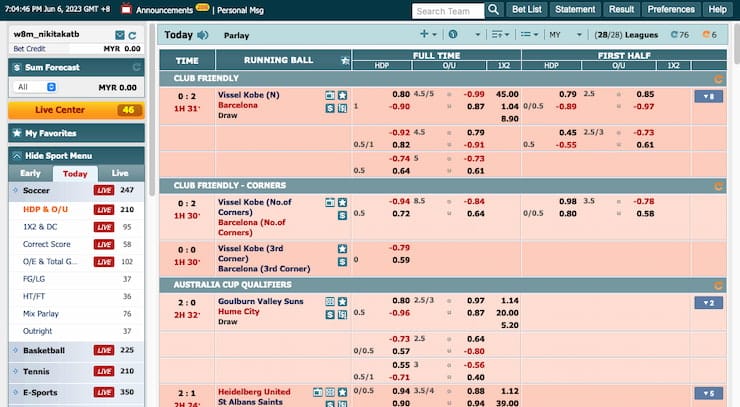Image resolution: width=740 pixels, height=407 pixels.
Task: Favorite the Vissel Kobe No.of Corners match
Action: pyautogui.click(x=342, y=203)
